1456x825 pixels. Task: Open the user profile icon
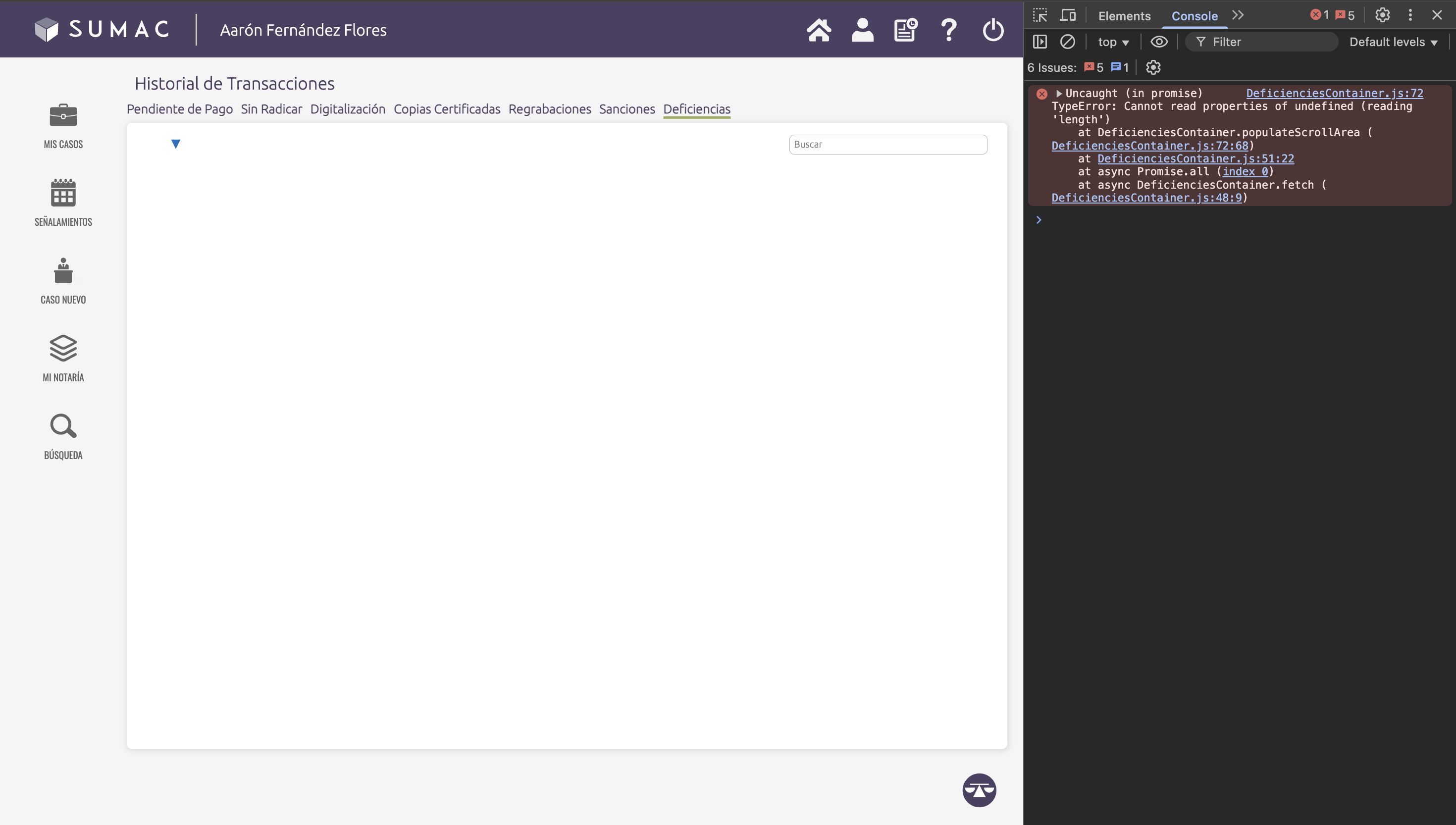tap(862, 30)
